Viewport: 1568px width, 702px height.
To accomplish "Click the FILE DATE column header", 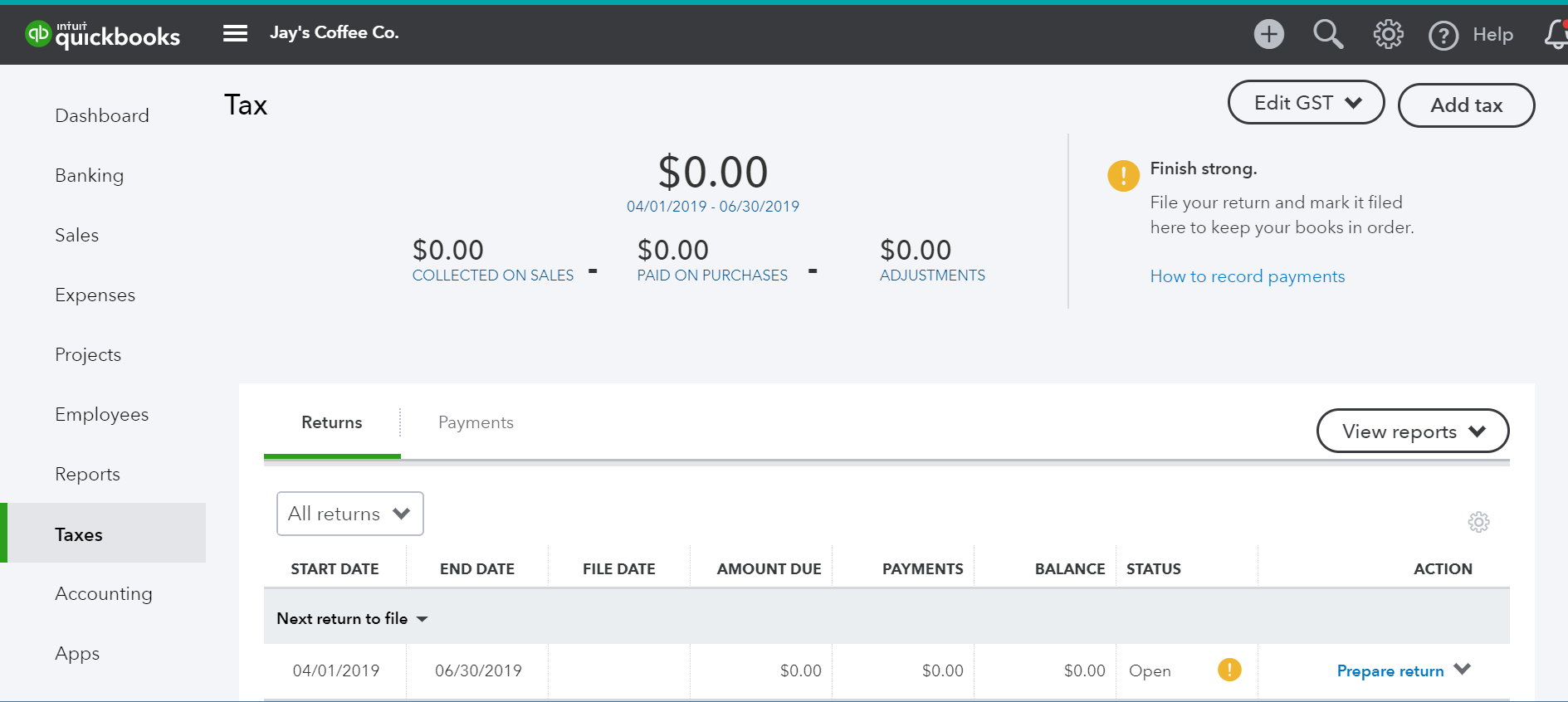I will coord(619,568).
